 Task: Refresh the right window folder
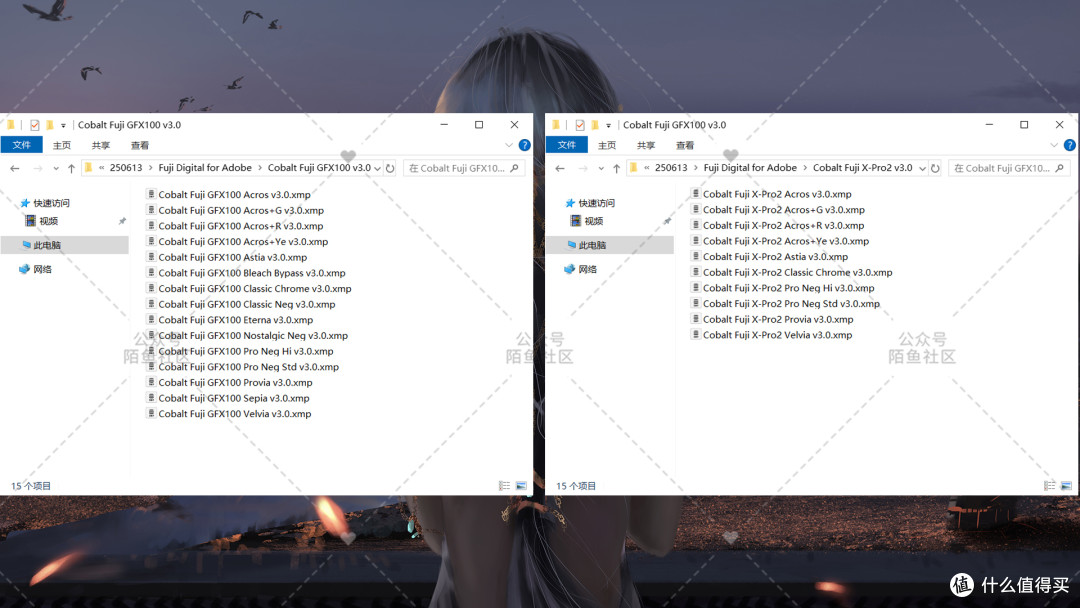pos(935,168)
